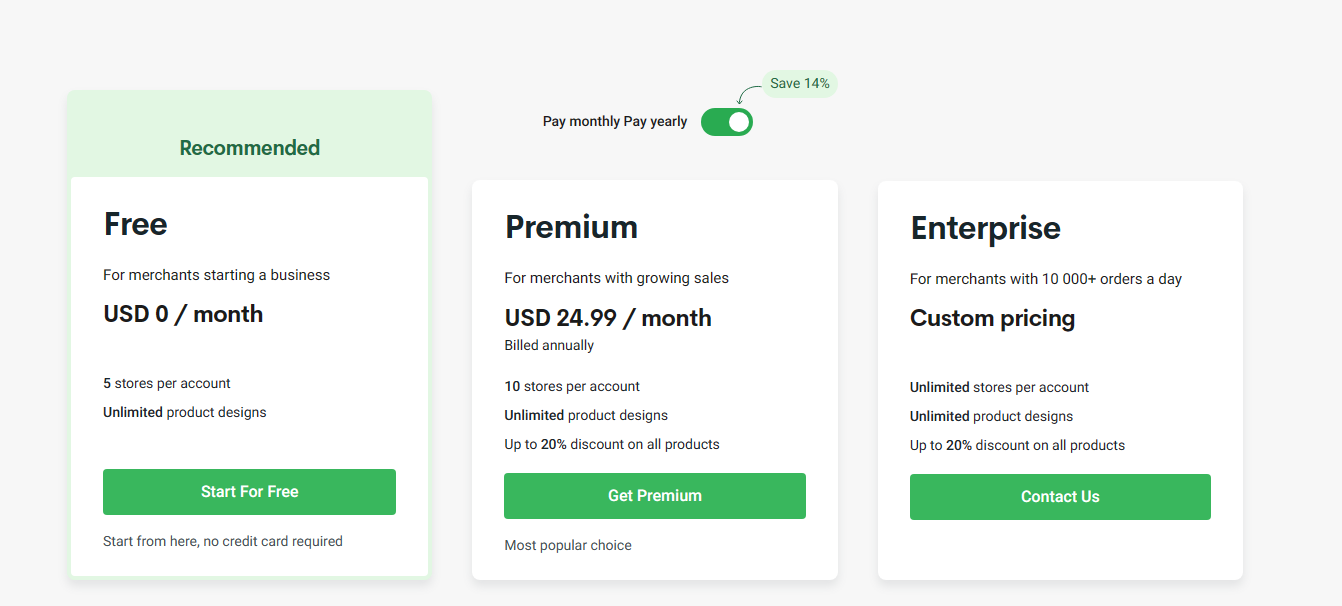The image size is (1342, 606).
Task: Click the 10 stores per account feature
Action: click(572, 387)
